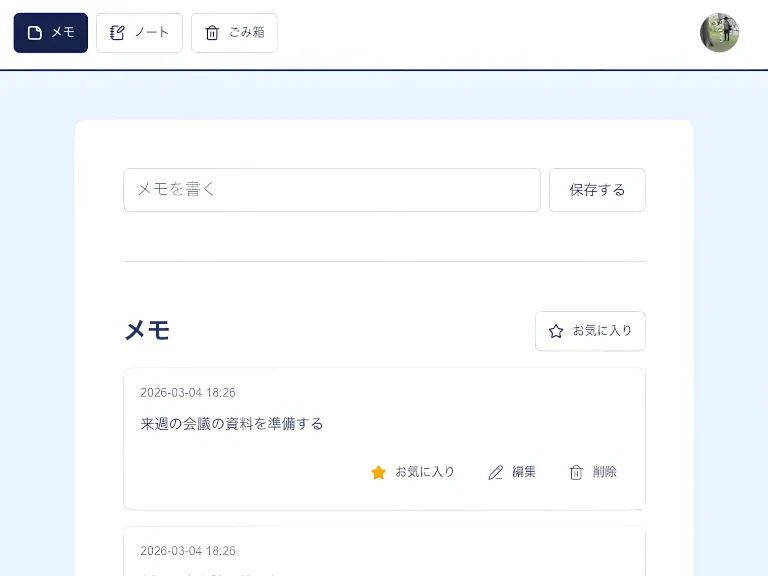The height and width of the screenshot is (576, 768).
Task: Click the memo text 来週の会議の資料を準備する
Action: 232,423
